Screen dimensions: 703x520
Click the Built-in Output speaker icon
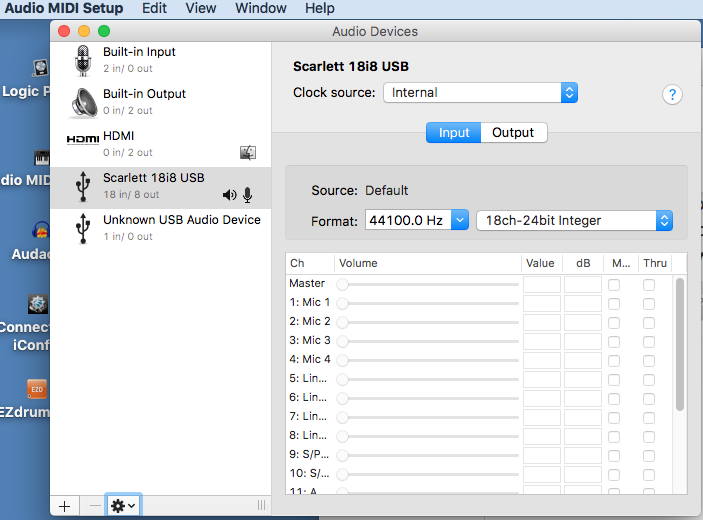[84, 102]
